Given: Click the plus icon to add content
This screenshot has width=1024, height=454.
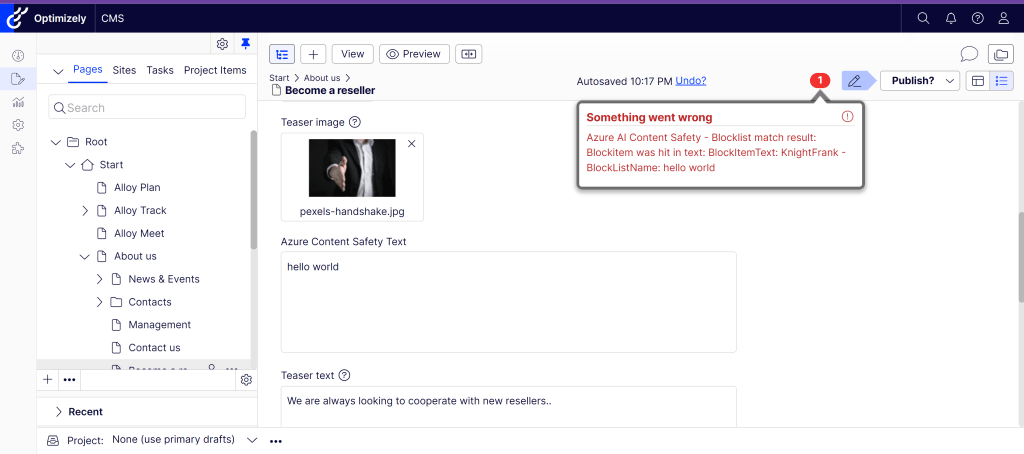Looking at the screenshot, I should pyautogui.click(x=313, y=54).
